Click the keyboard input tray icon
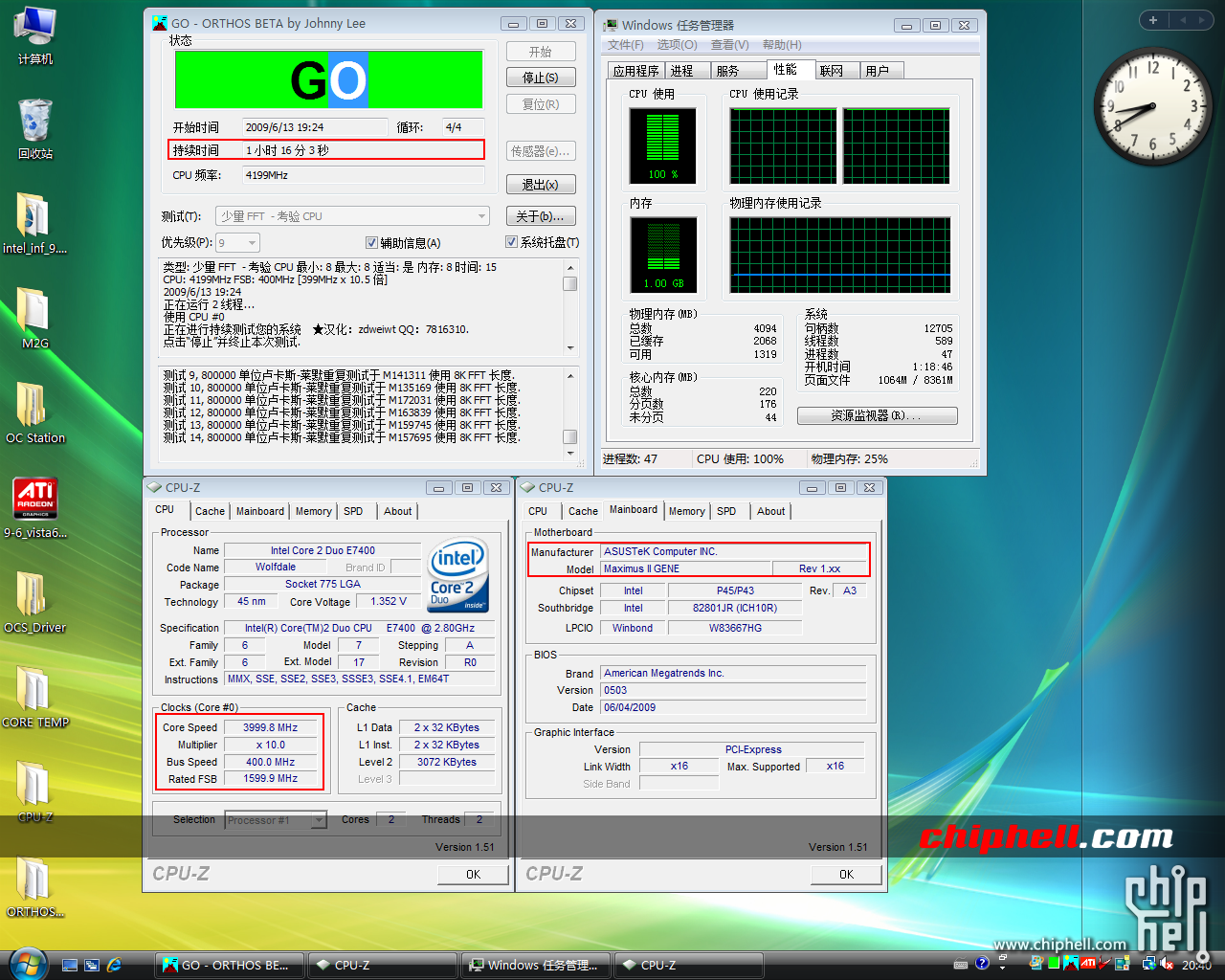 [x=961, y=964]
